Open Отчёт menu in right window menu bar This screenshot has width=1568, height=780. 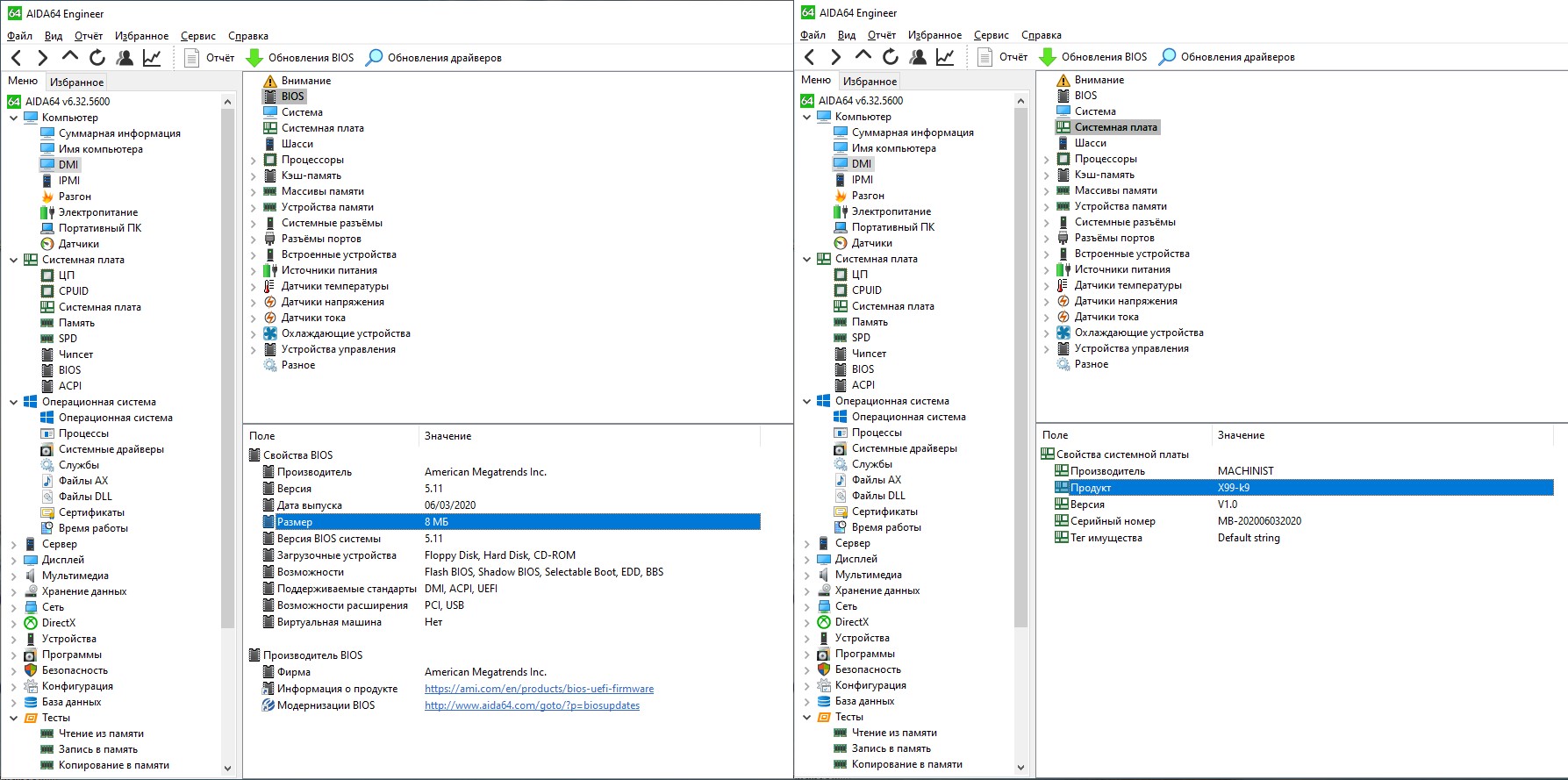point(882,35)
